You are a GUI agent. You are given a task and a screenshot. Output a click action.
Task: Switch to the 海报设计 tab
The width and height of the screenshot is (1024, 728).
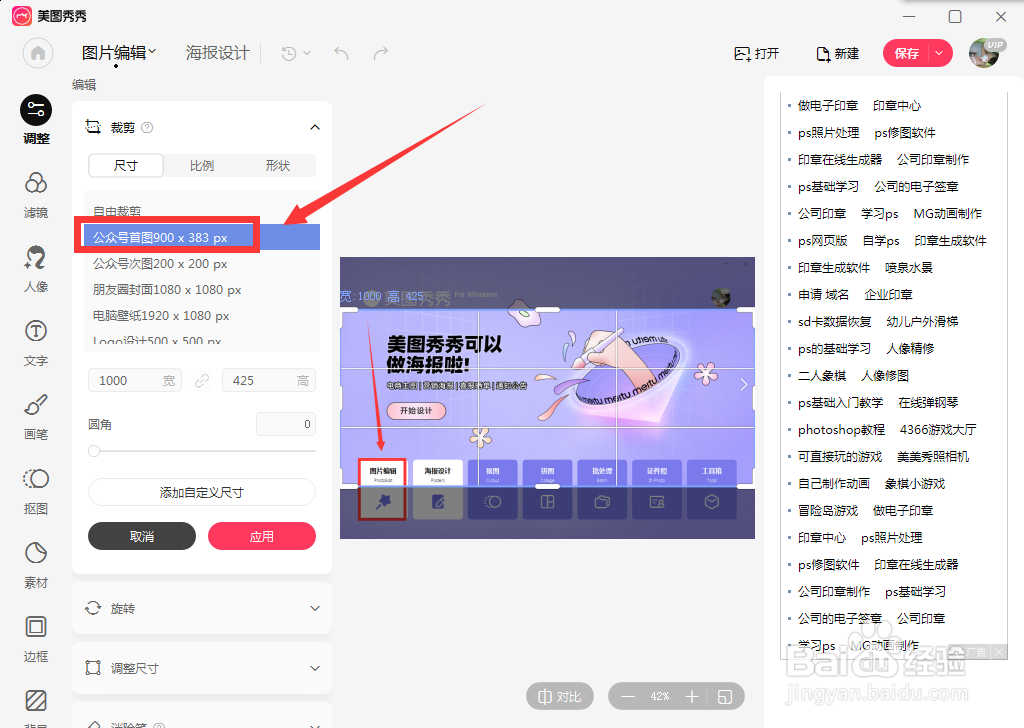(x=217, y=53)
